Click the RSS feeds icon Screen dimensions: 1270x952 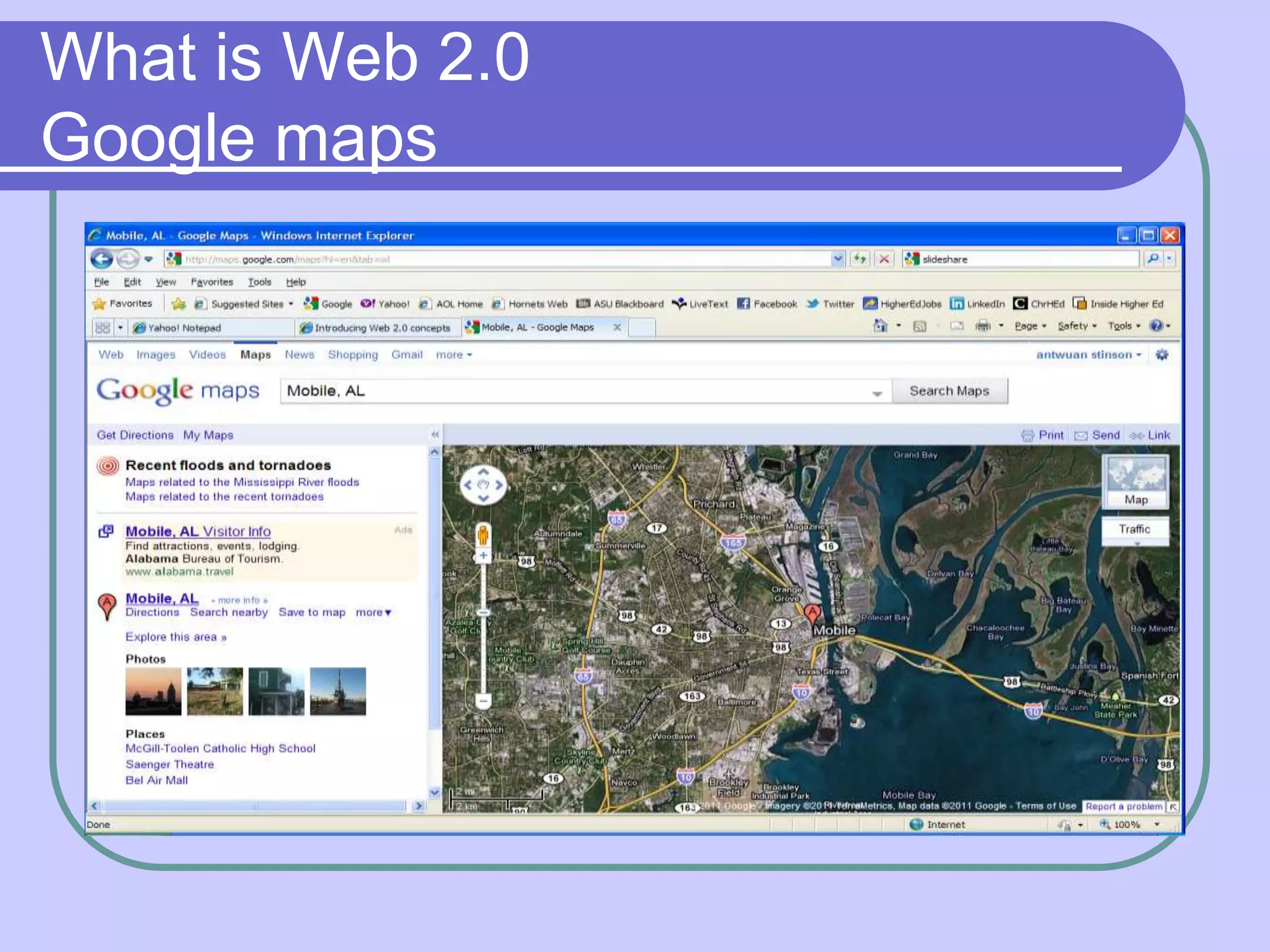[x=920, y=326]
